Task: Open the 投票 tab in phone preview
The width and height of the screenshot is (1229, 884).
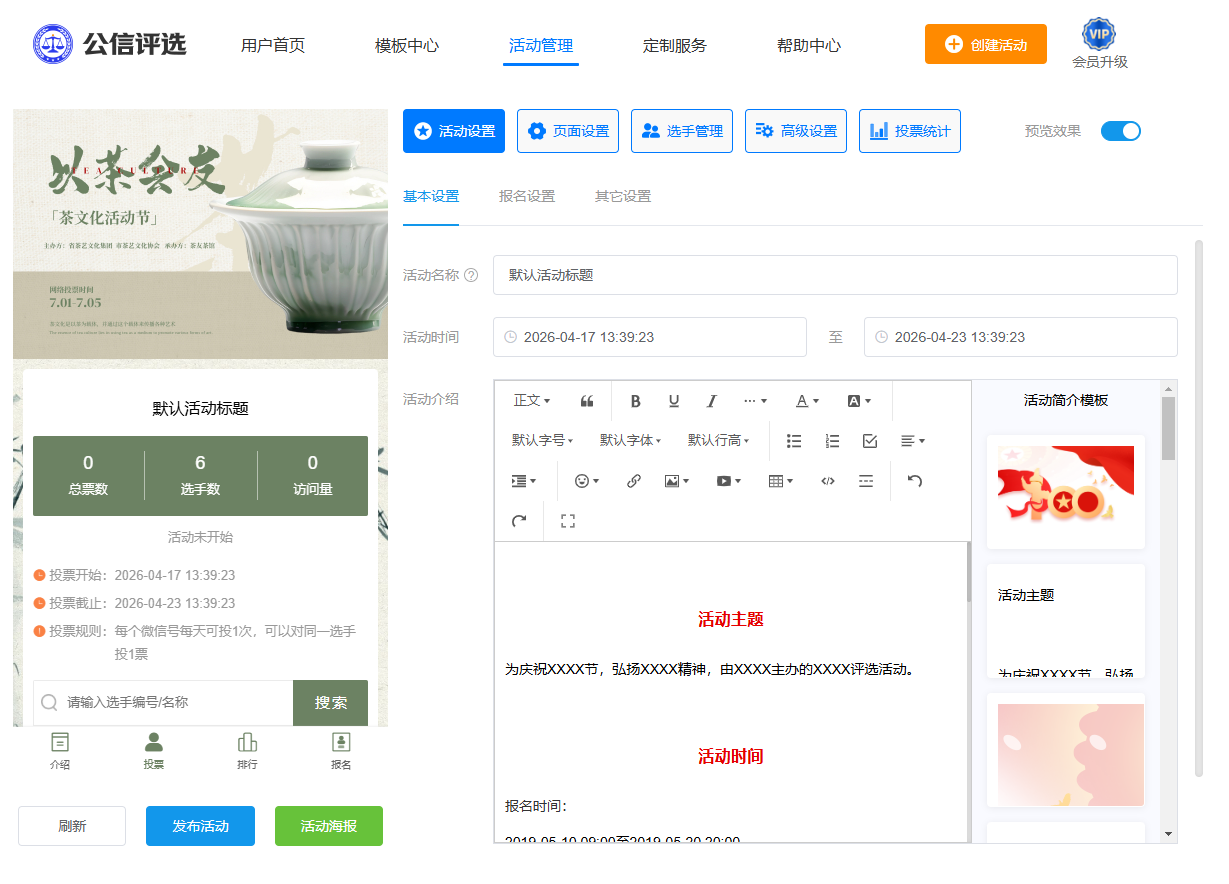Action: [x=153, y=751]
